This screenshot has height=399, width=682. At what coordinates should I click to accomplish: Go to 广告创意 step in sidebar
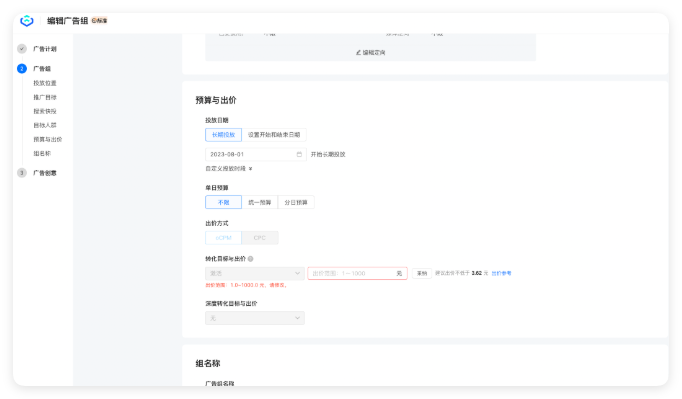45,173
